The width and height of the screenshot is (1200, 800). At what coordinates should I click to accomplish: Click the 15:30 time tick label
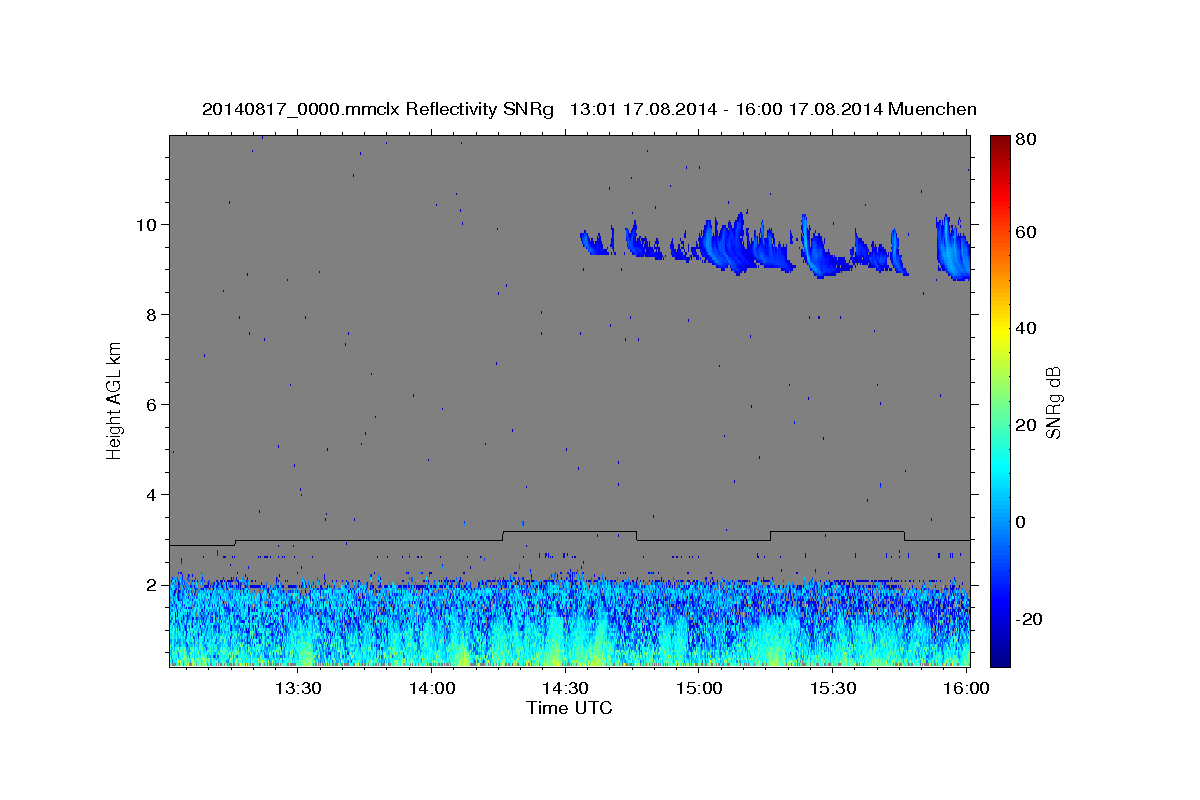[x=833, y=688]
